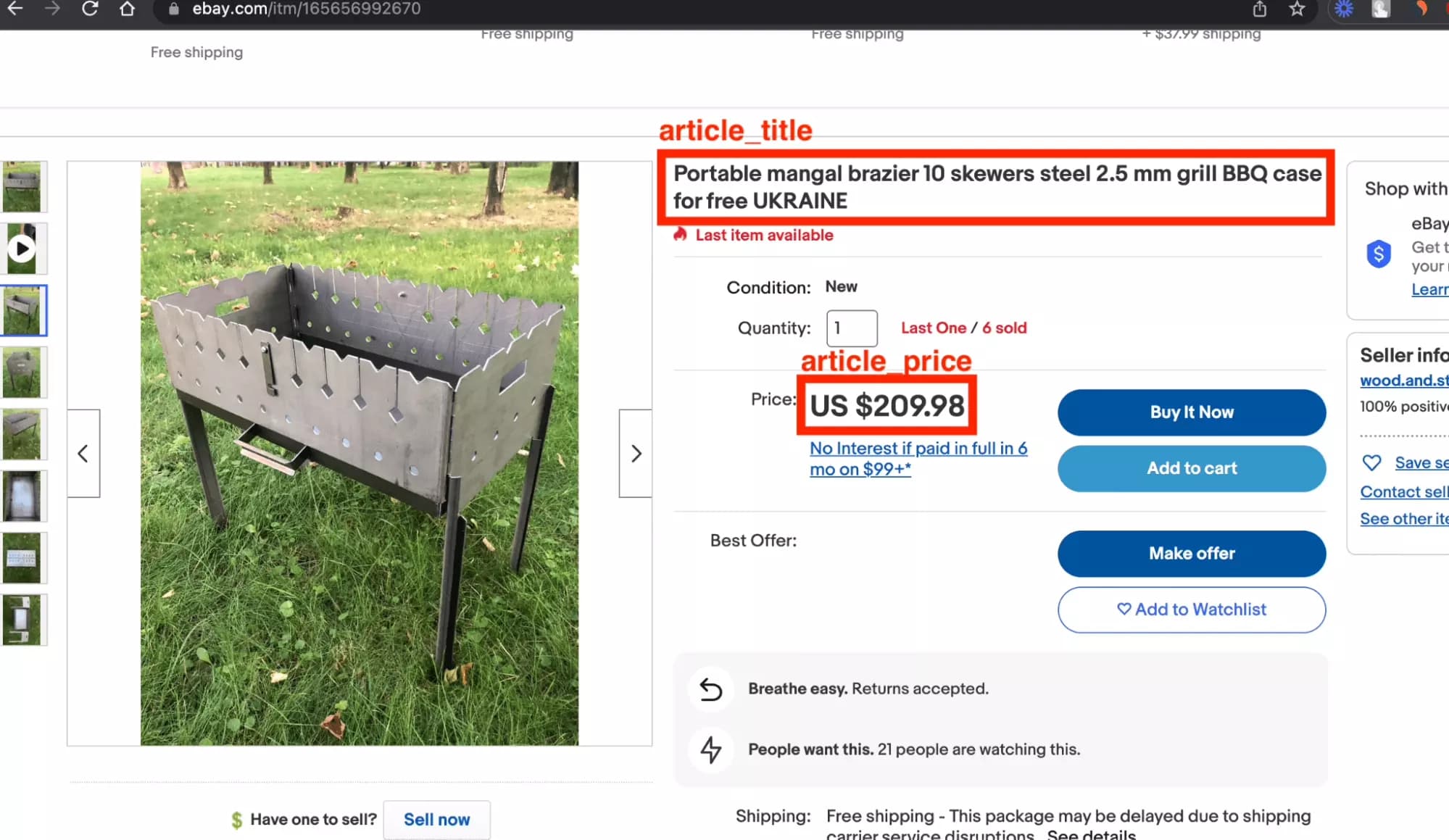Open the Make offer dialog

coord(1191,553)
